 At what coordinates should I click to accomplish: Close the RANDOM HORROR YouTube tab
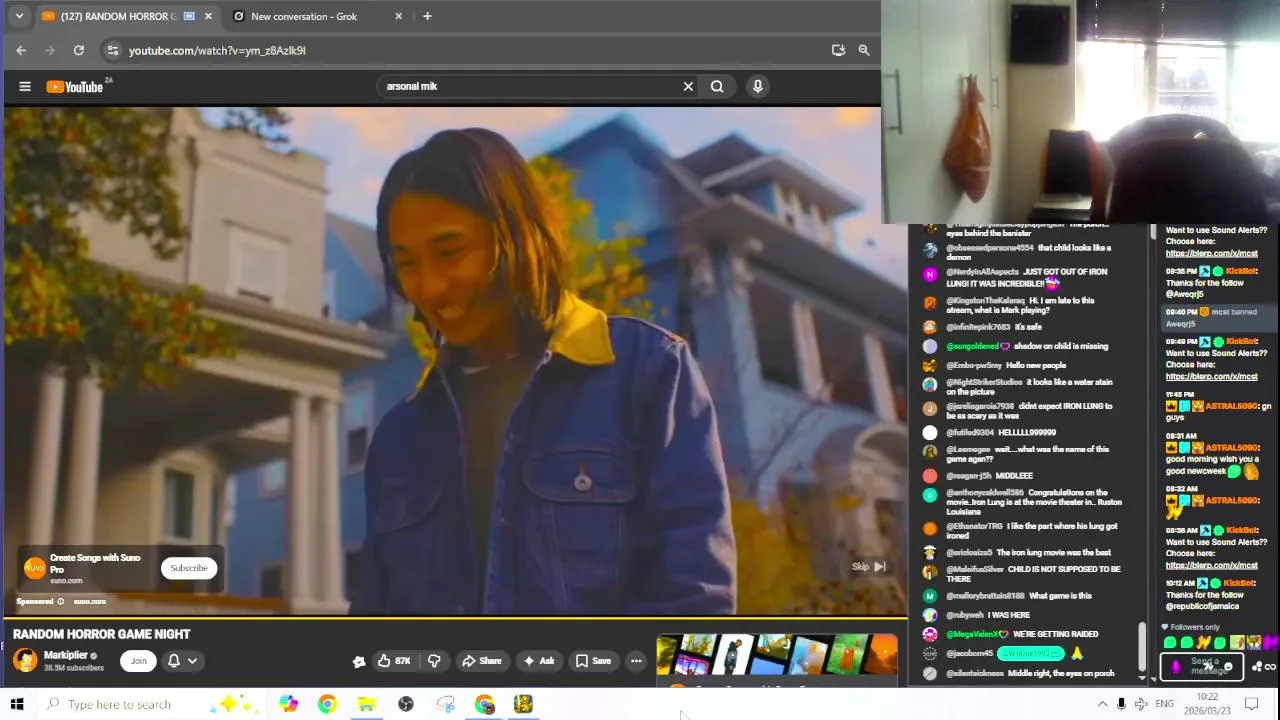point(208,16)
